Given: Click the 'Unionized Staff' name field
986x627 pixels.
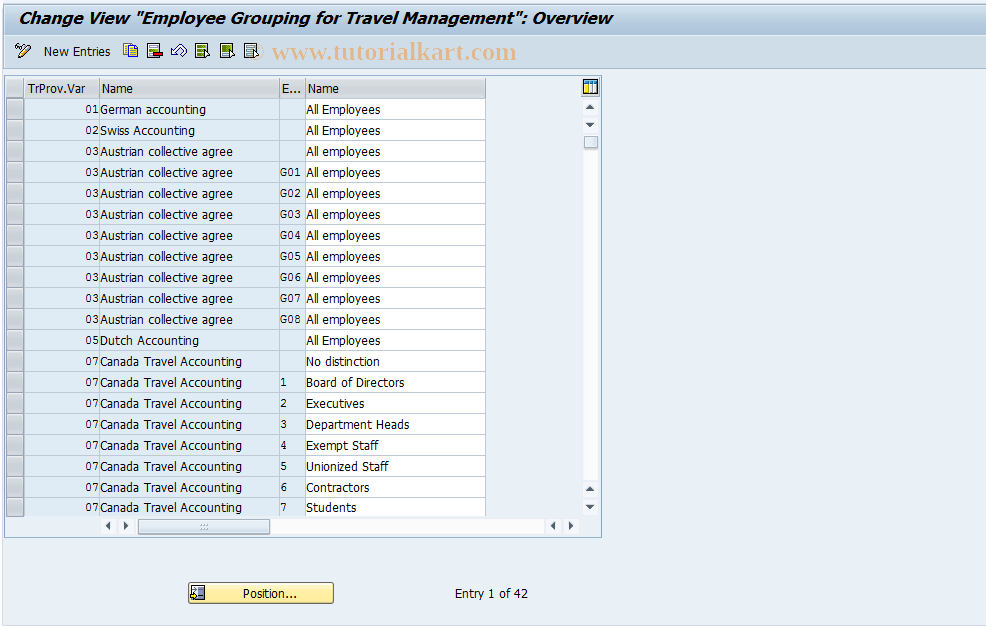Looking at the screenshot, I should (395, 467).
